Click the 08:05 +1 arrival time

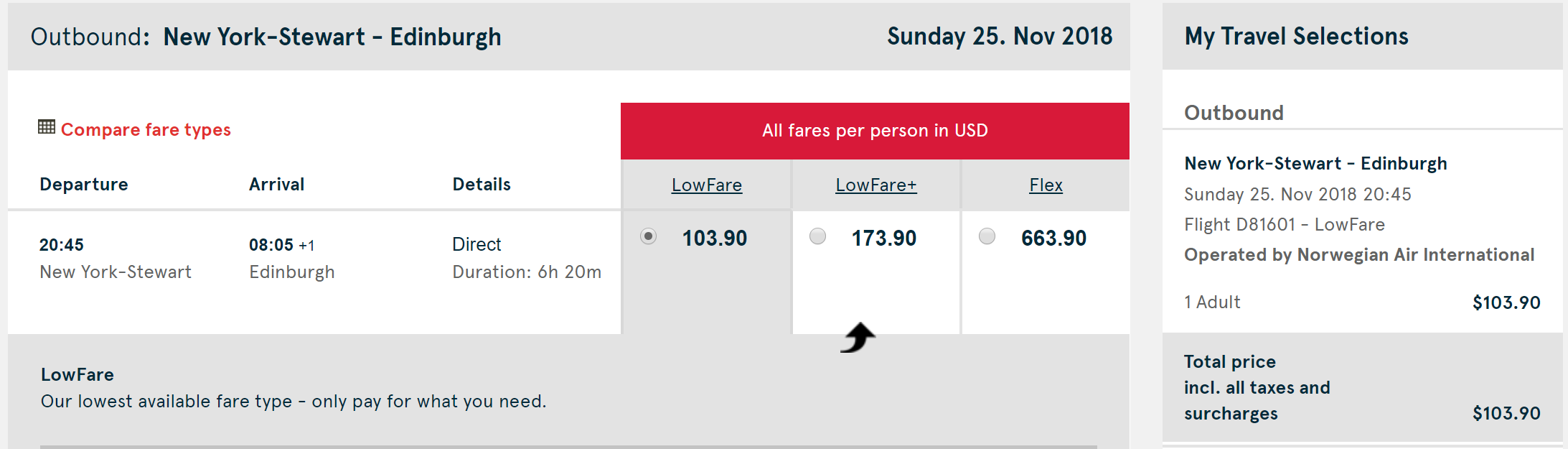[281, 245]
